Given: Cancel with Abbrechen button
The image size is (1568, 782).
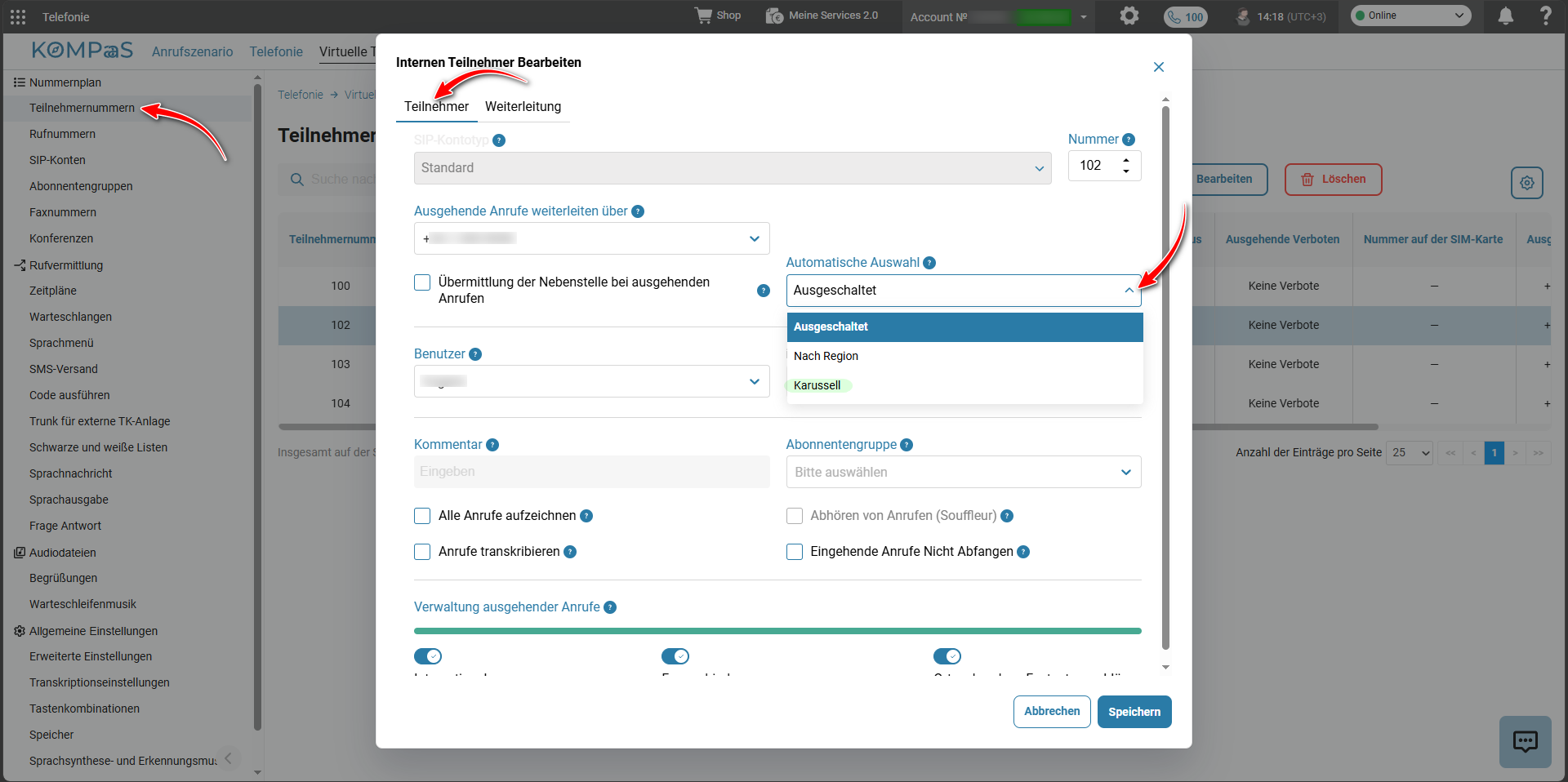Looking at the screenshot, I should click(1052, 712).
